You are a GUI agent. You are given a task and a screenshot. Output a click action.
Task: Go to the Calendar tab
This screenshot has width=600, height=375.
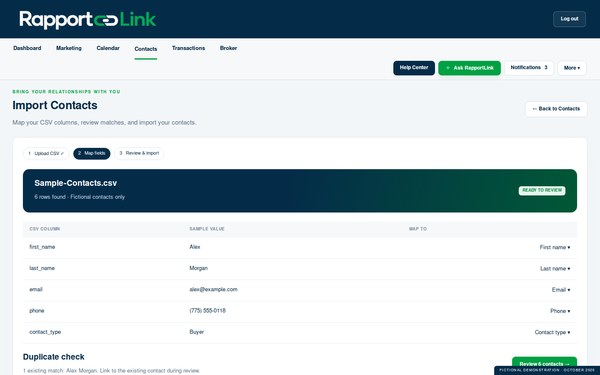coord(108,48)
